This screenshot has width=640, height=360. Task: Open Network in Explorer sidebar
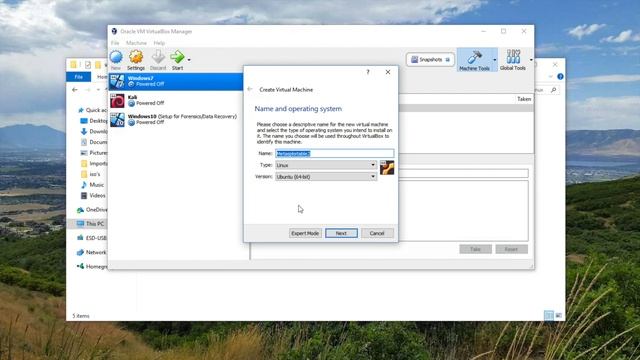92,252
